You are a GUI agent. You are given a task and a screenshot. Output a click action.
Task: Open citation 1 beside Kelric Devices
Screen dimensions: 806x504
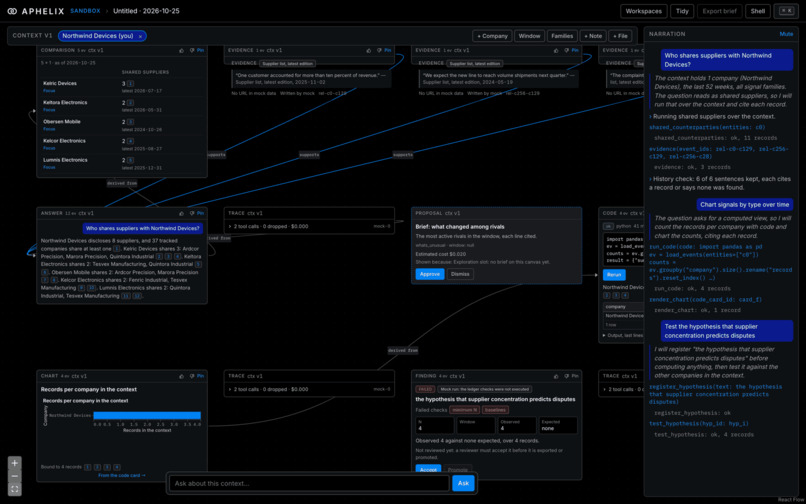[x=131, y=83]
